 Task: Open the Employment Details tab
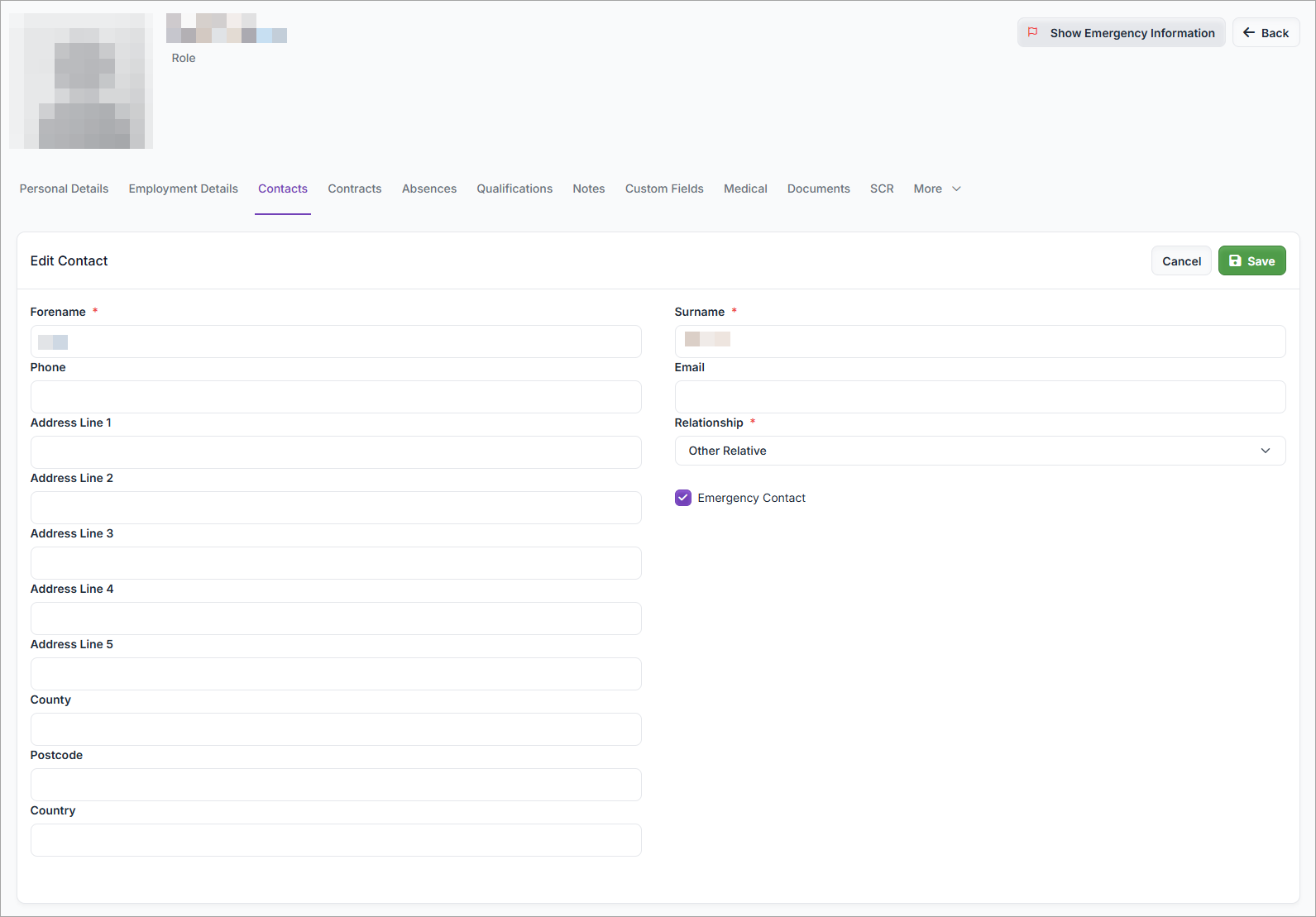click(183, 189)
